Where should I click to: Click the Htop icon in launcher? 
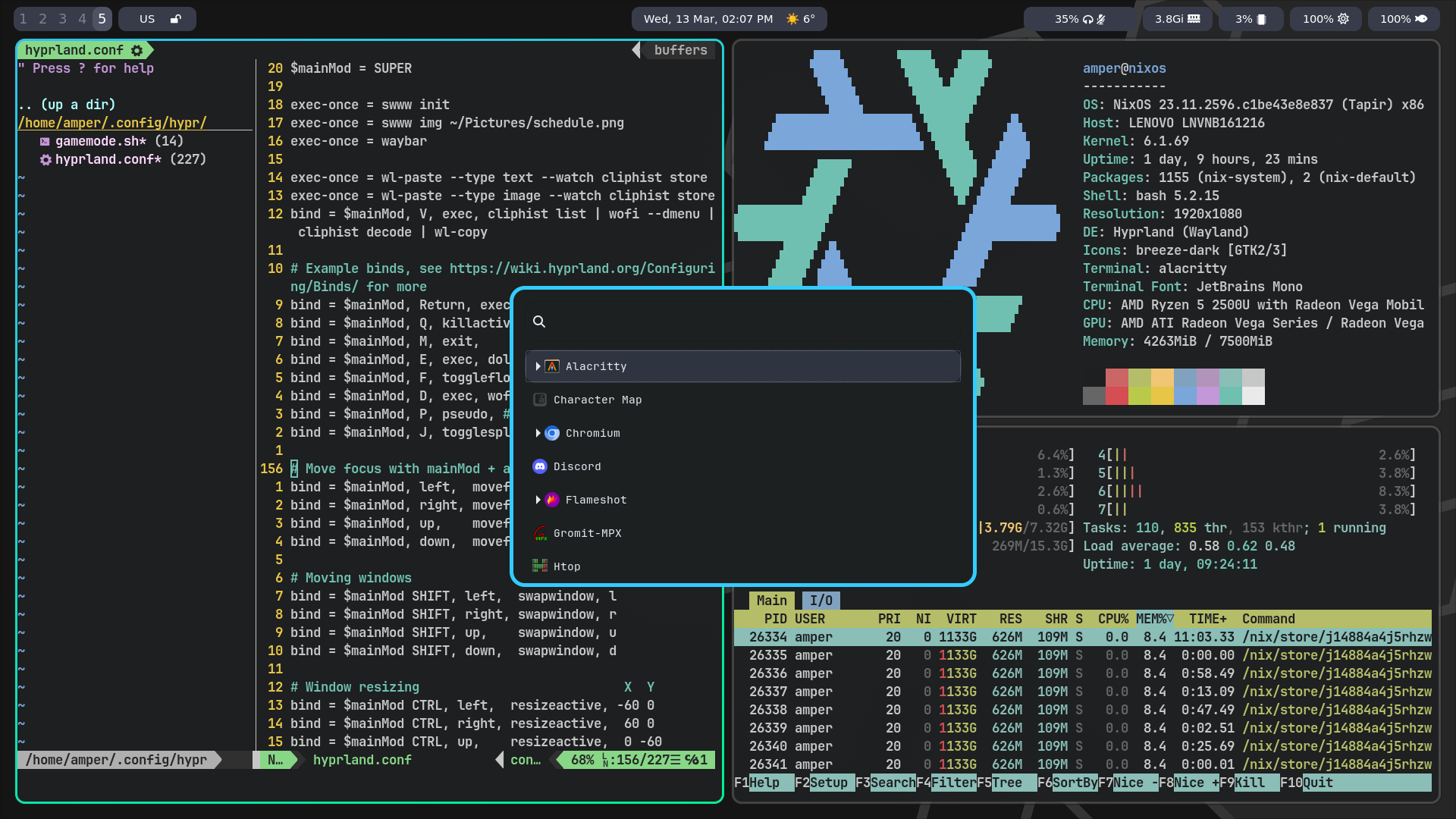(x=540, y=566)
